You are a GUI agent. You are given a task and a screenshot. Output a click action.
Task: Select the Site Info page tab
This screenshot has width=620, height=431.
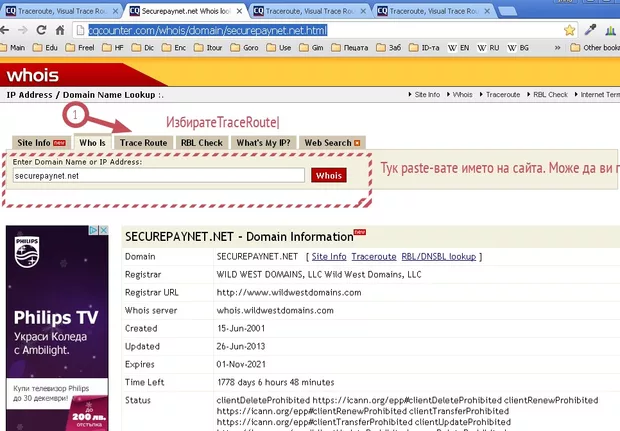(42, 143)
